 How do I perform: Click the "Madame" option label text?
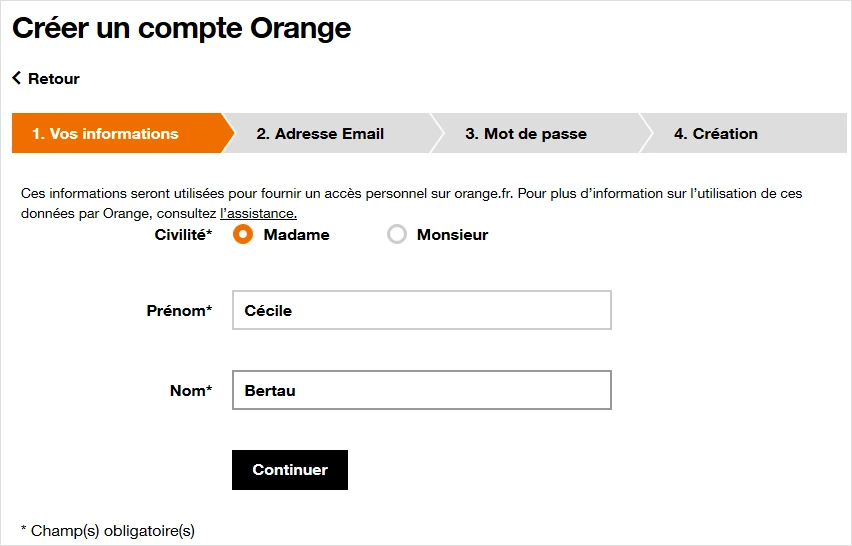click(296, 235)
